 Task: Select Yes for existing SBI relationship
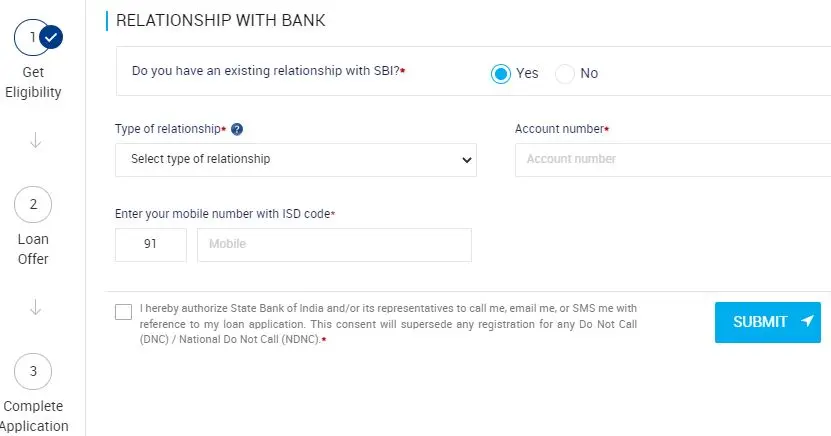[x=500, y=74]
